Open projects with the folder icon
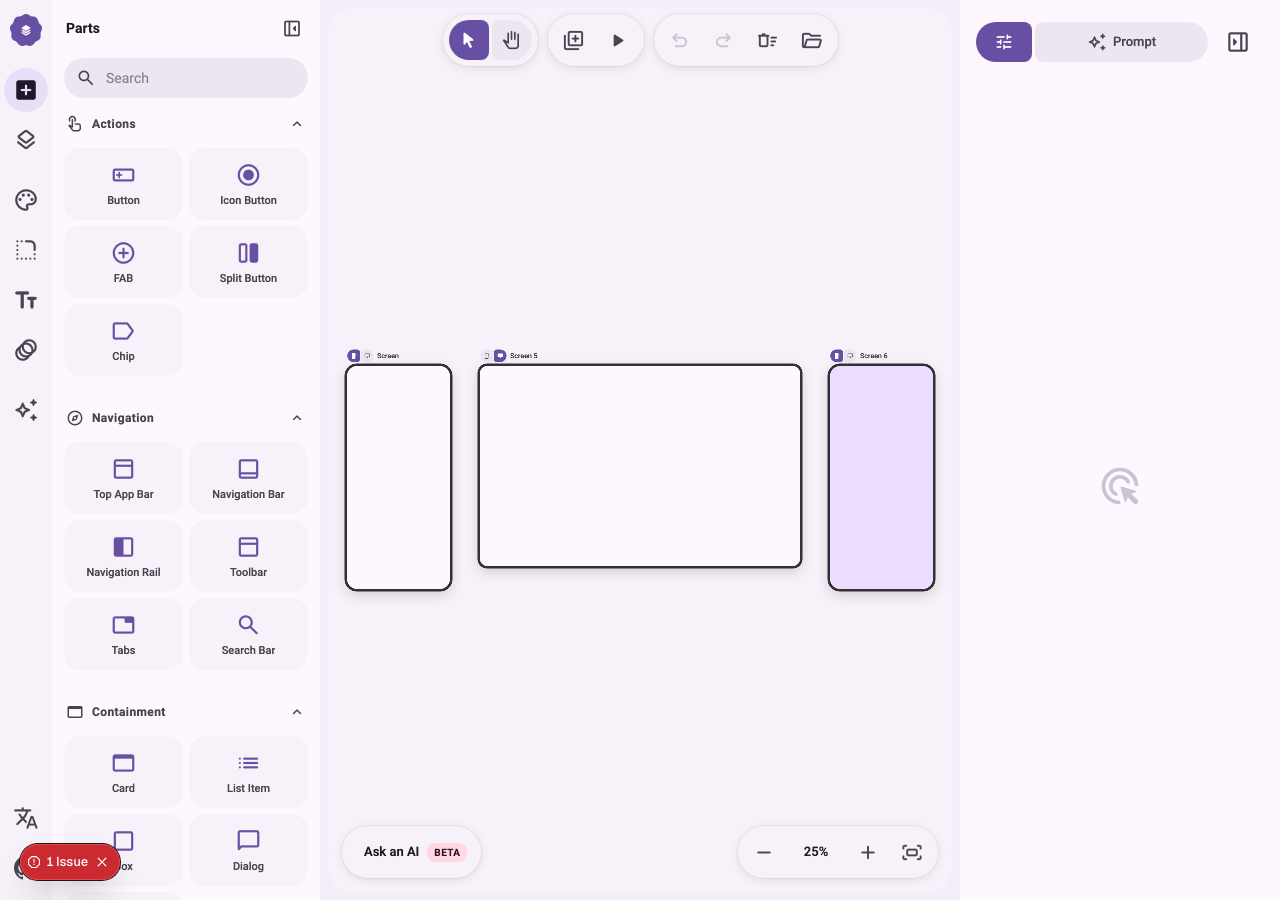1280x900 pixels. (x=811, y=40)
